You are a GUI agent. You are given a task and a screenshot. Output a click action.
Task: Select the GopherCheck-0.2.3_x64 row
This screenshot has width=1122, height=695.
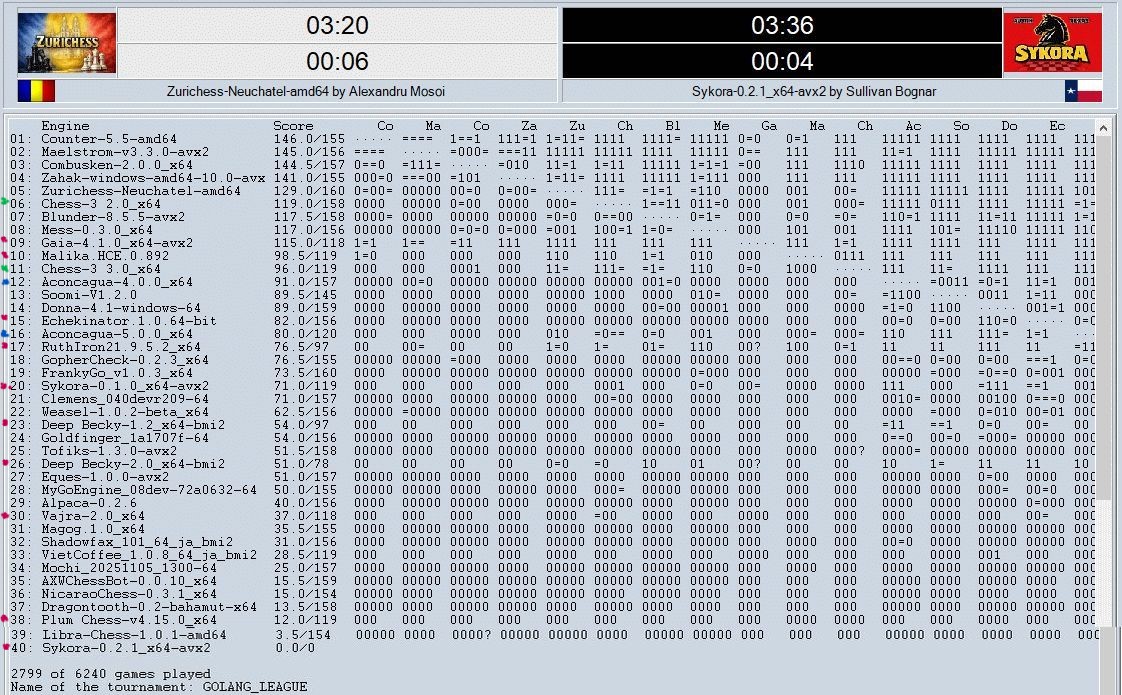point(552,360)
